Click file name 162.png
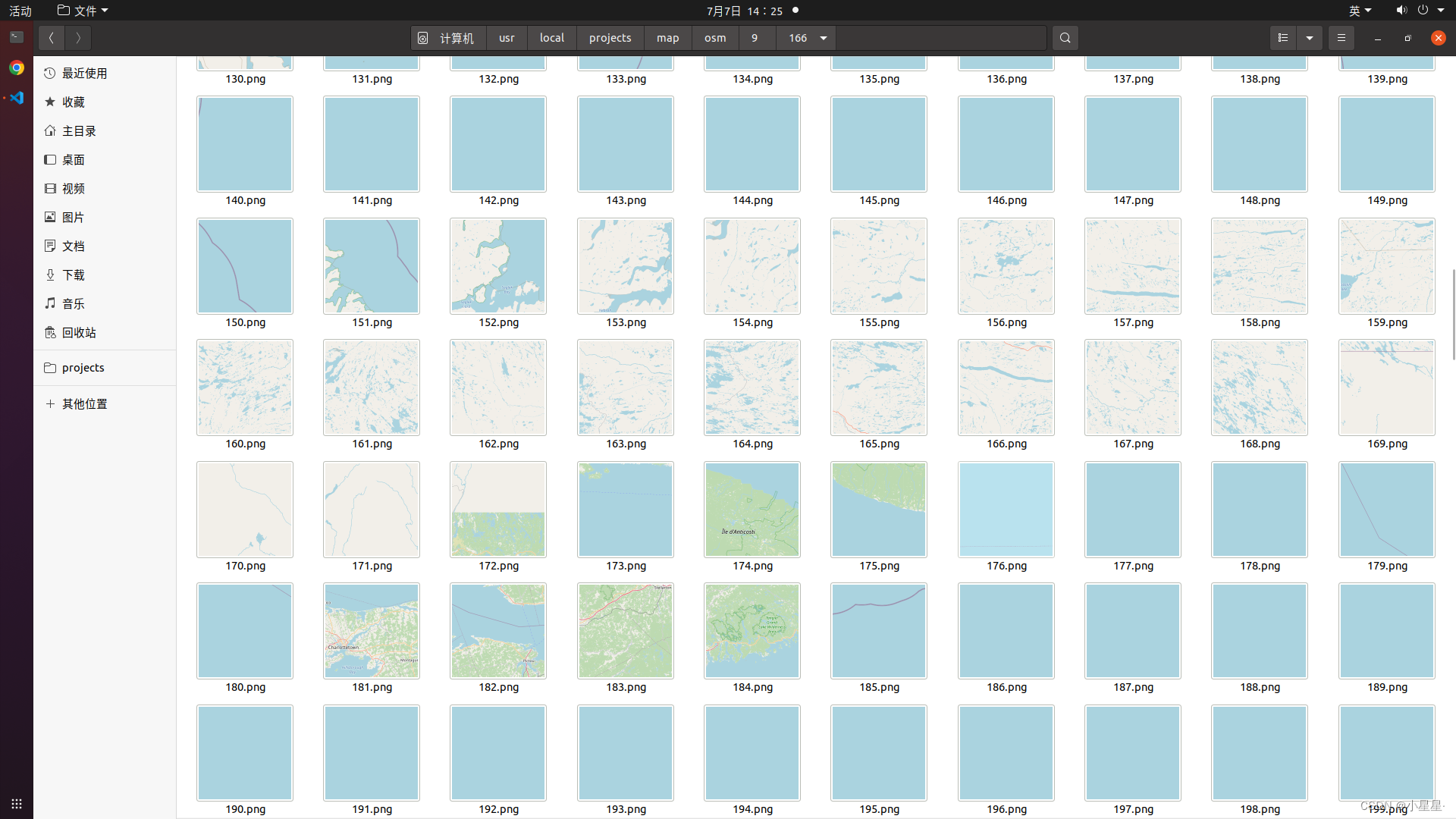The image size is (1456, 819). click(498, 444)
